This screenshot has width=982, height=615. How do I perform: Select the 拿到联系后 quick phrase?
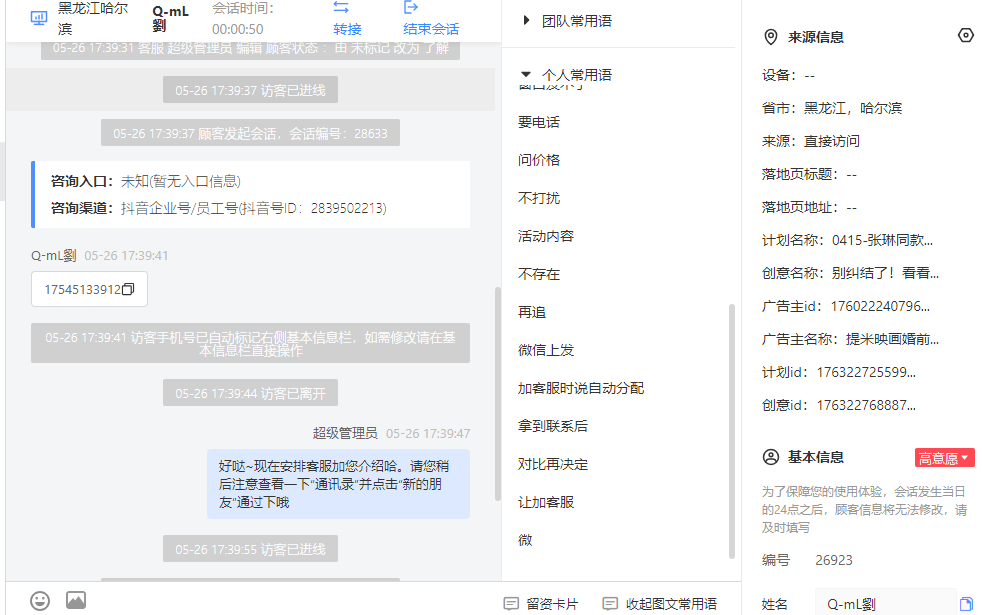(553, 426)
